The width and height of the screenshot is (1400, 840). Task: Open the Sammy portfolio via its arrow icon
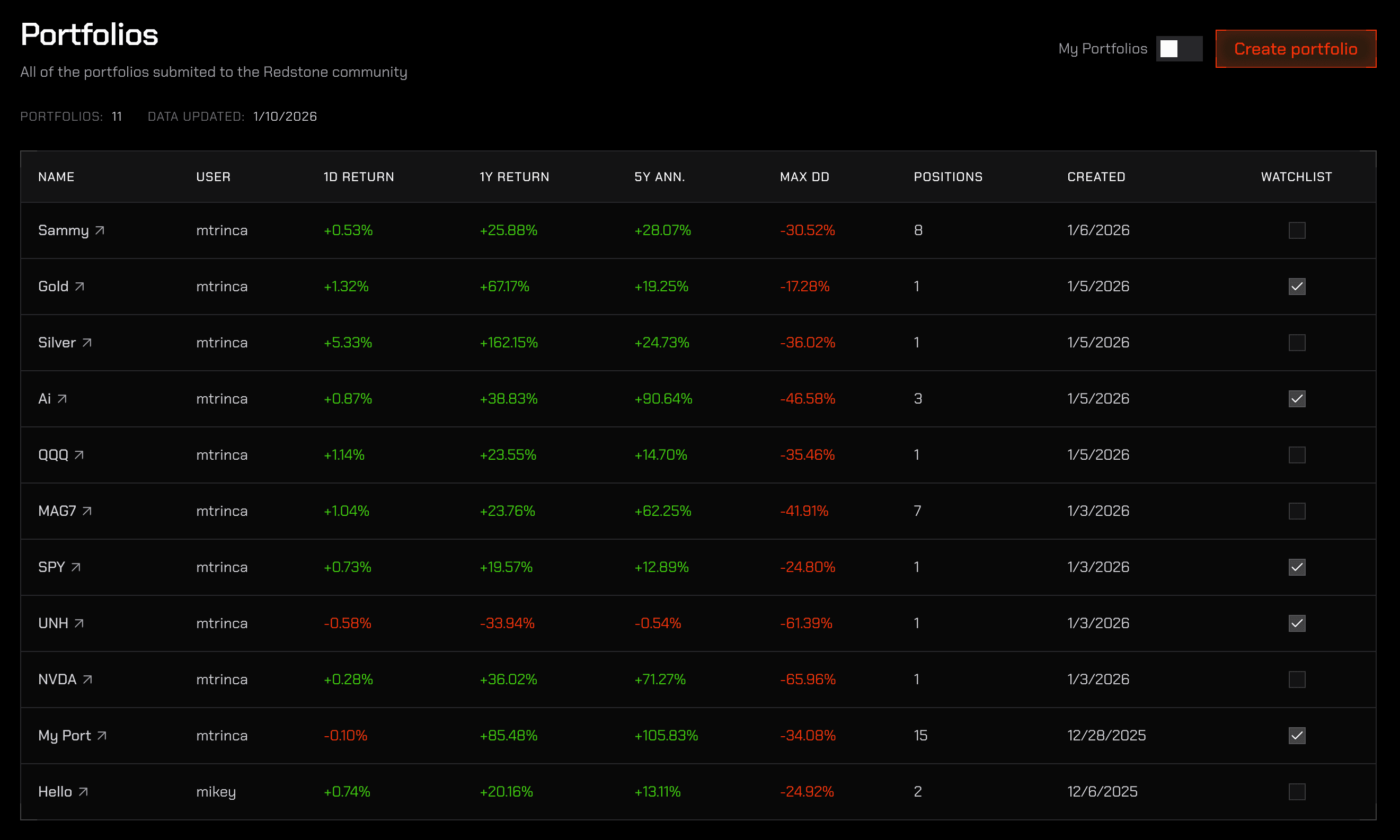pos(101,230)
